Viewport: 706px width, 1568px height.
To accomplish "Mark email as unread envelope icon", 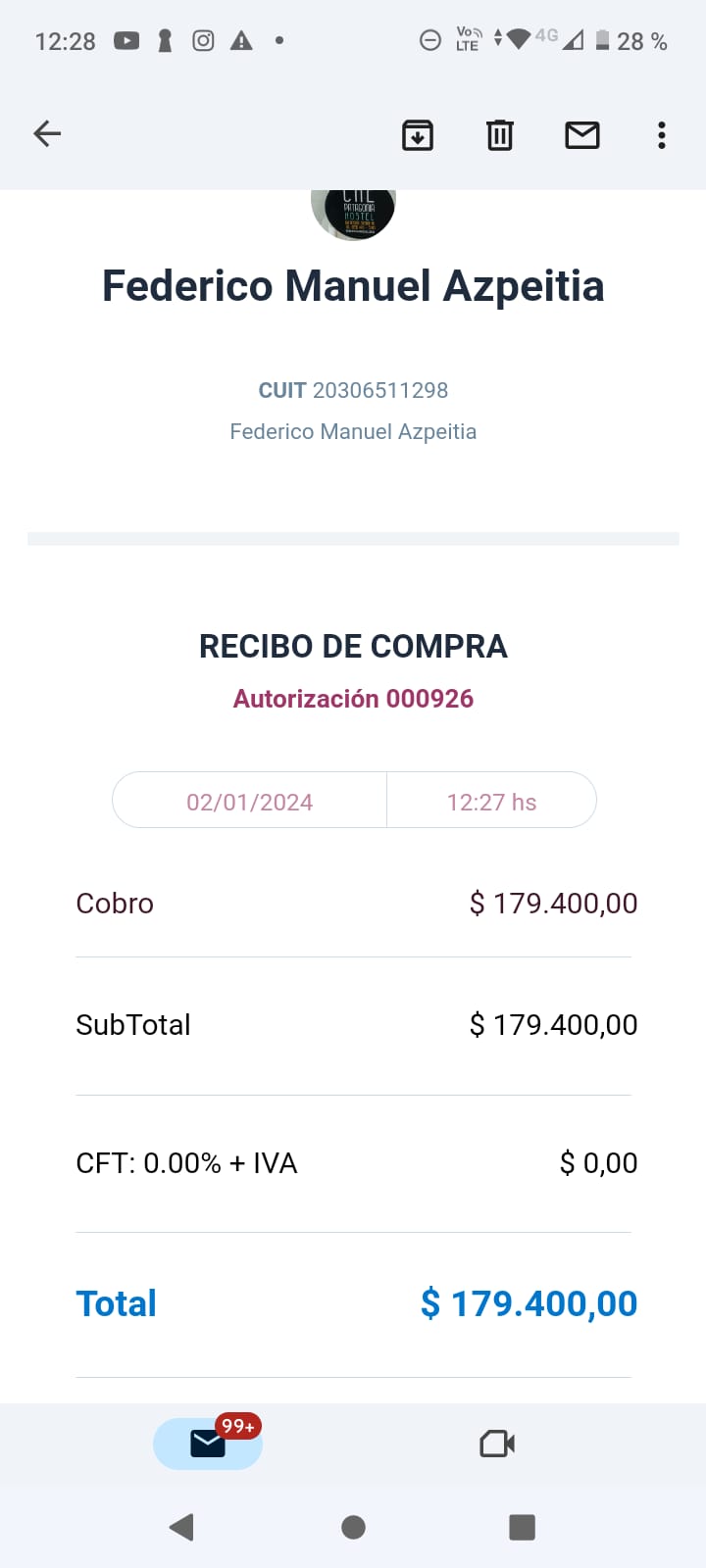I will (582, 135).
